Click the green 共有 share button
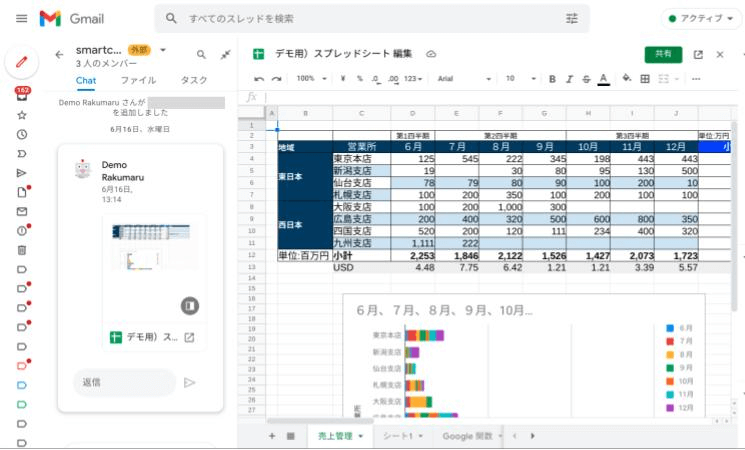 [x=663, y=54]
